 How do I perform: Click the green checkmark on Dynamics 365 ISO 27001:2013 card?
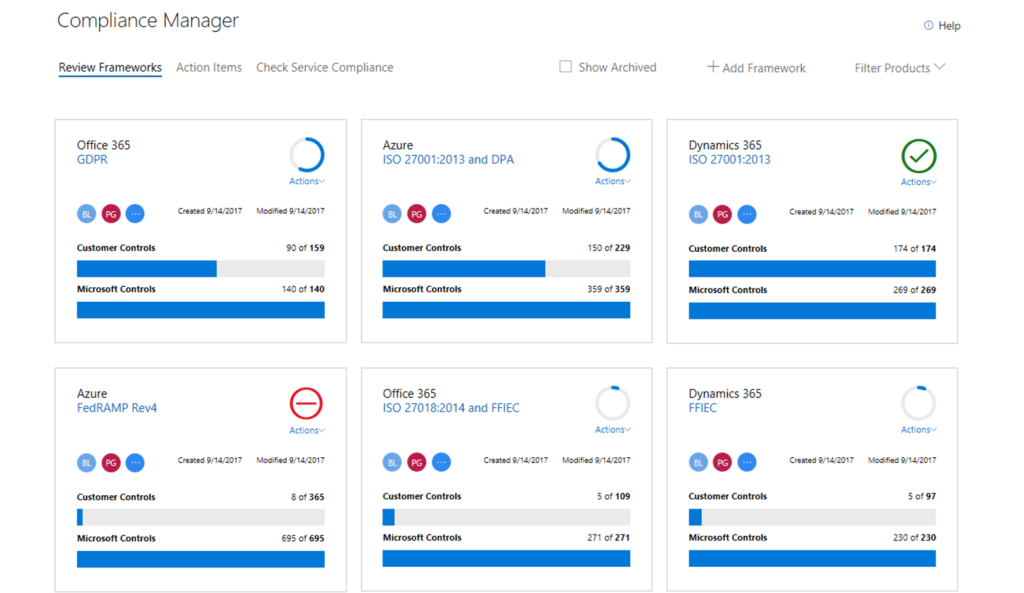click(919, 156)
